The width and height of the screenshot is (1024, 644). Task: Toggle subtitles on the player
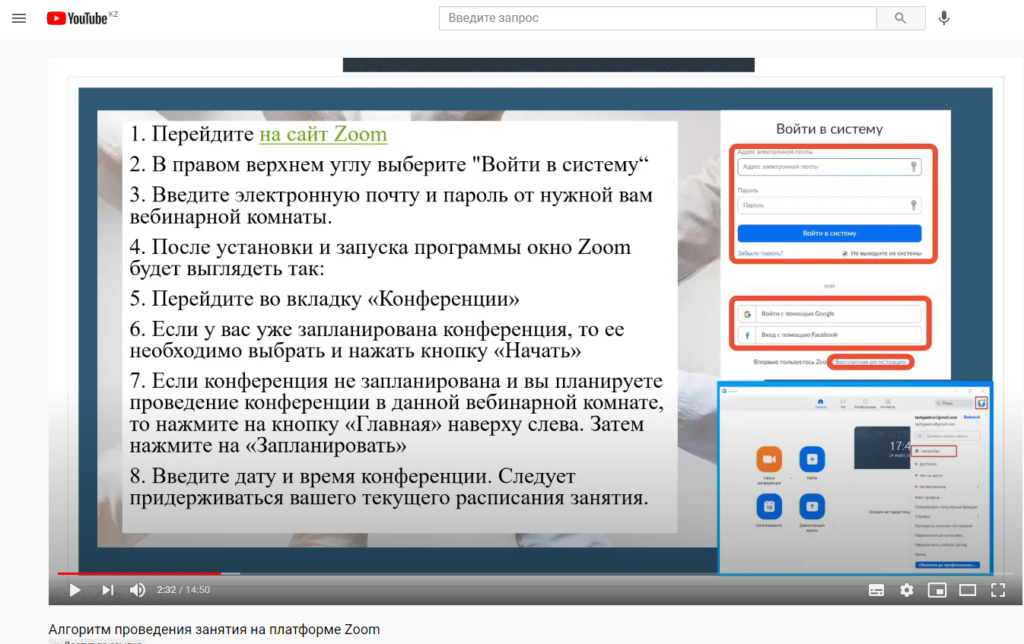(x=876, y=590)
